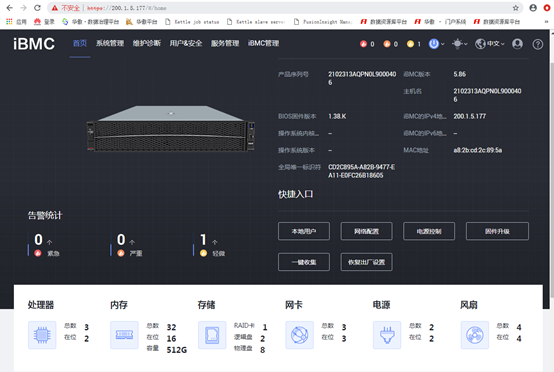Viewport: 554px width, 372px height.
Task: Click the 存储 card heading
Action: [x=206, y=305]
